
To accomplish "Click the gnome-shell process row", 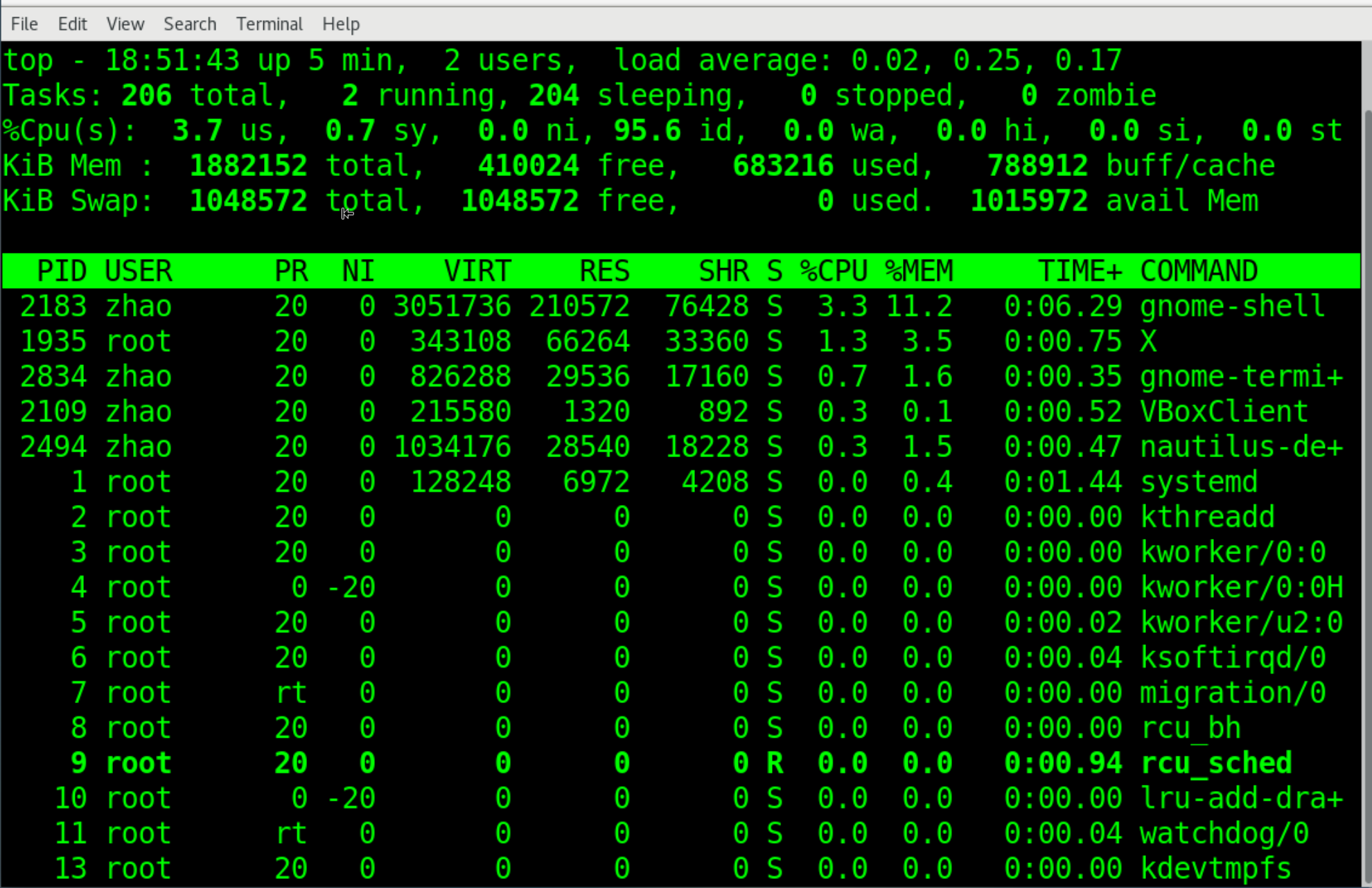I will tap(1232, 306).
